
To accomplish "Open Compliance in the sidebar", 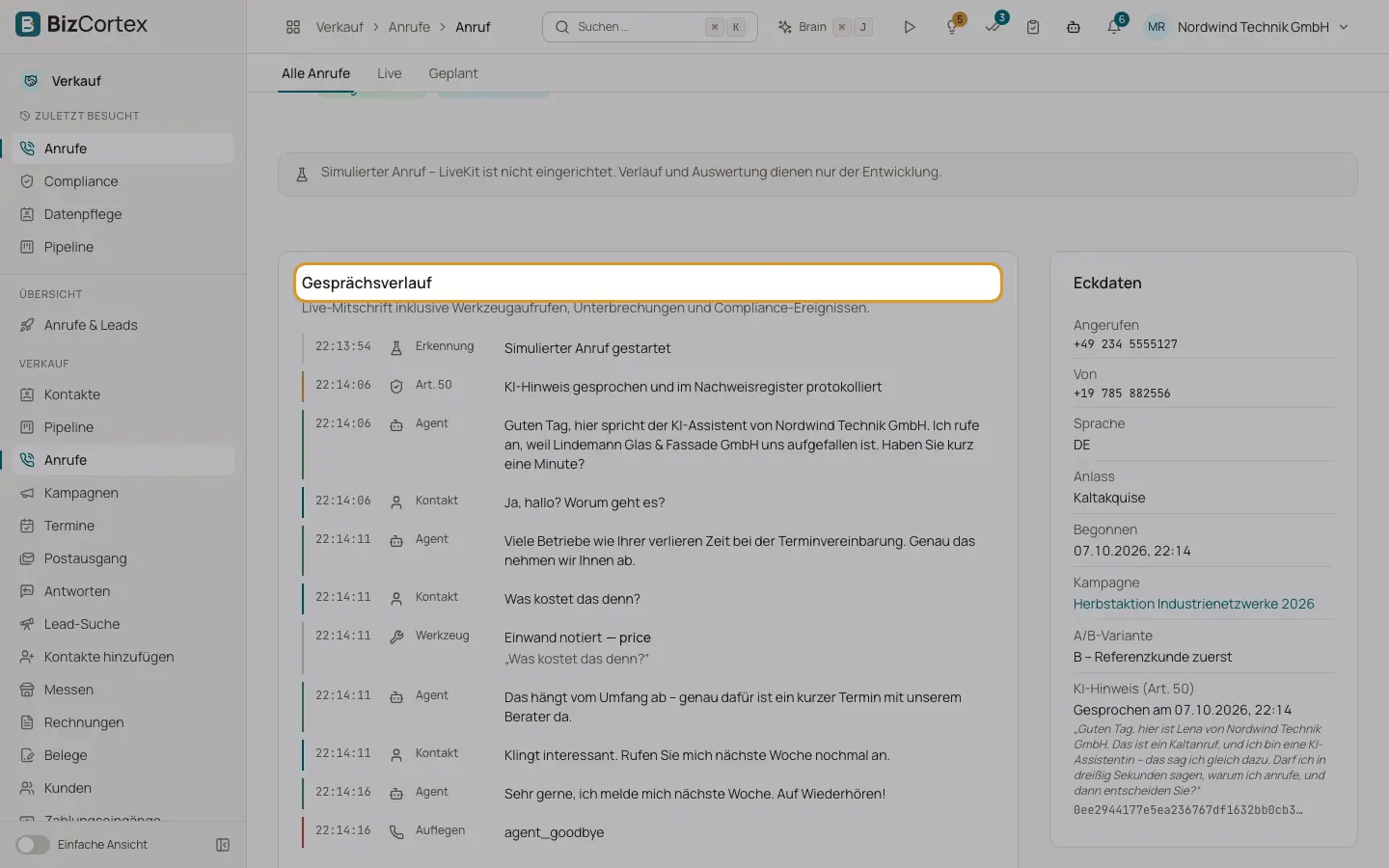I will (x=123, y=181).
